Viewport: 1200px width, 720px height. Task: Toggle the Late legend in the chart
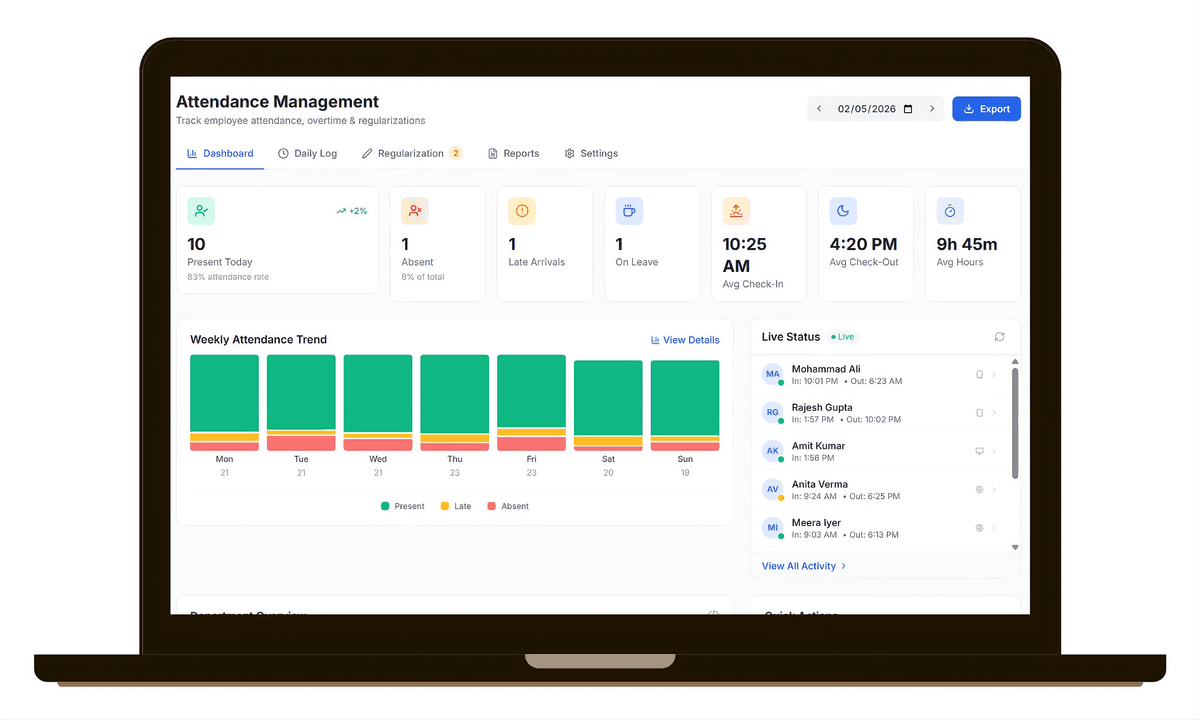tap(455, 506)
